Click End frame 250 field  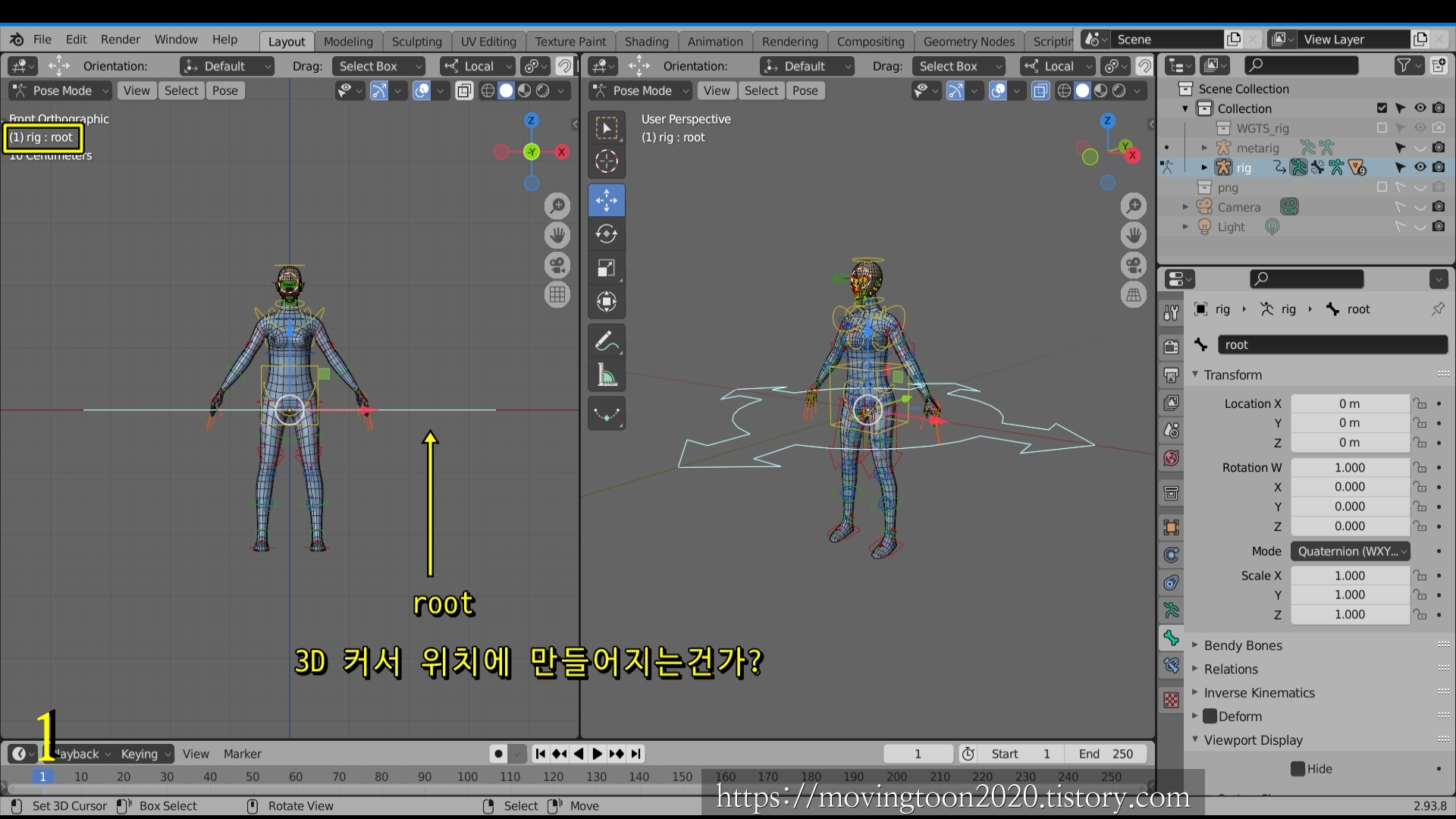click(1105, 754)
